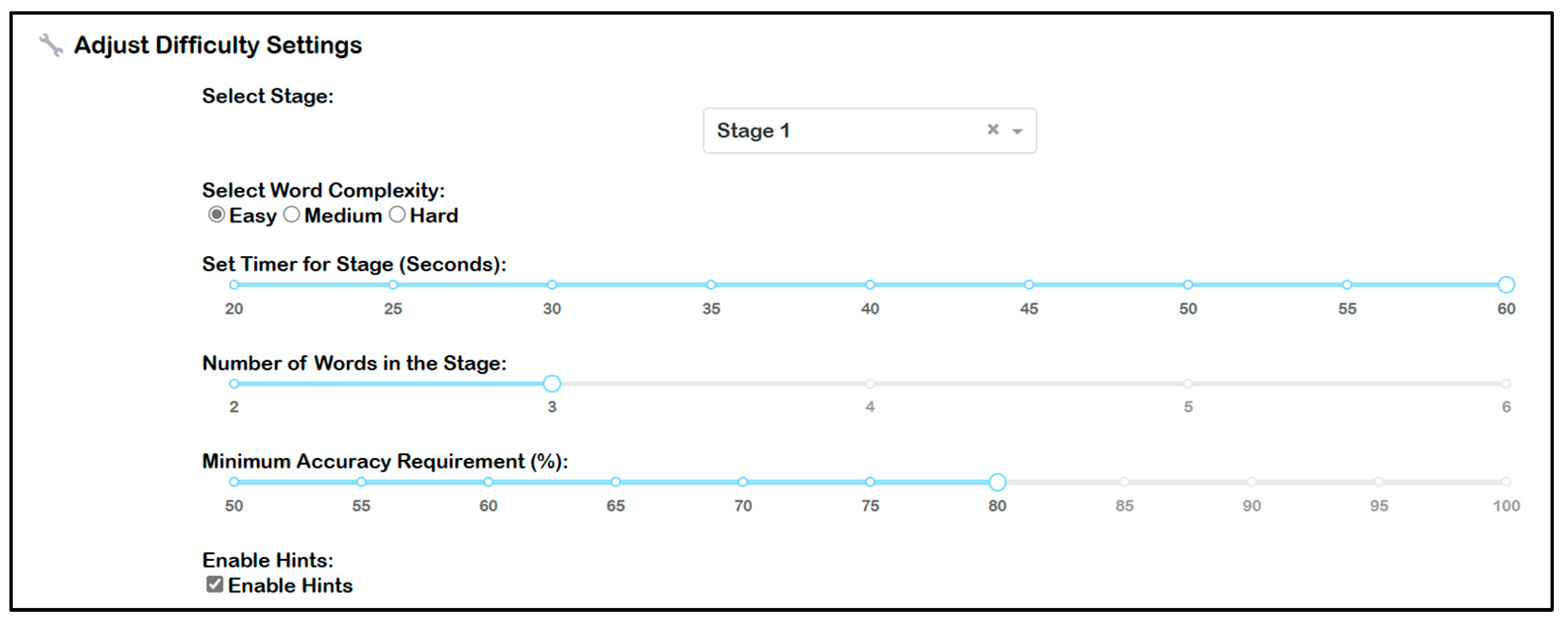Set number of words to 5
Image resolution: width=1568 pixels, height=625 pixels.
coord(1188,384)
